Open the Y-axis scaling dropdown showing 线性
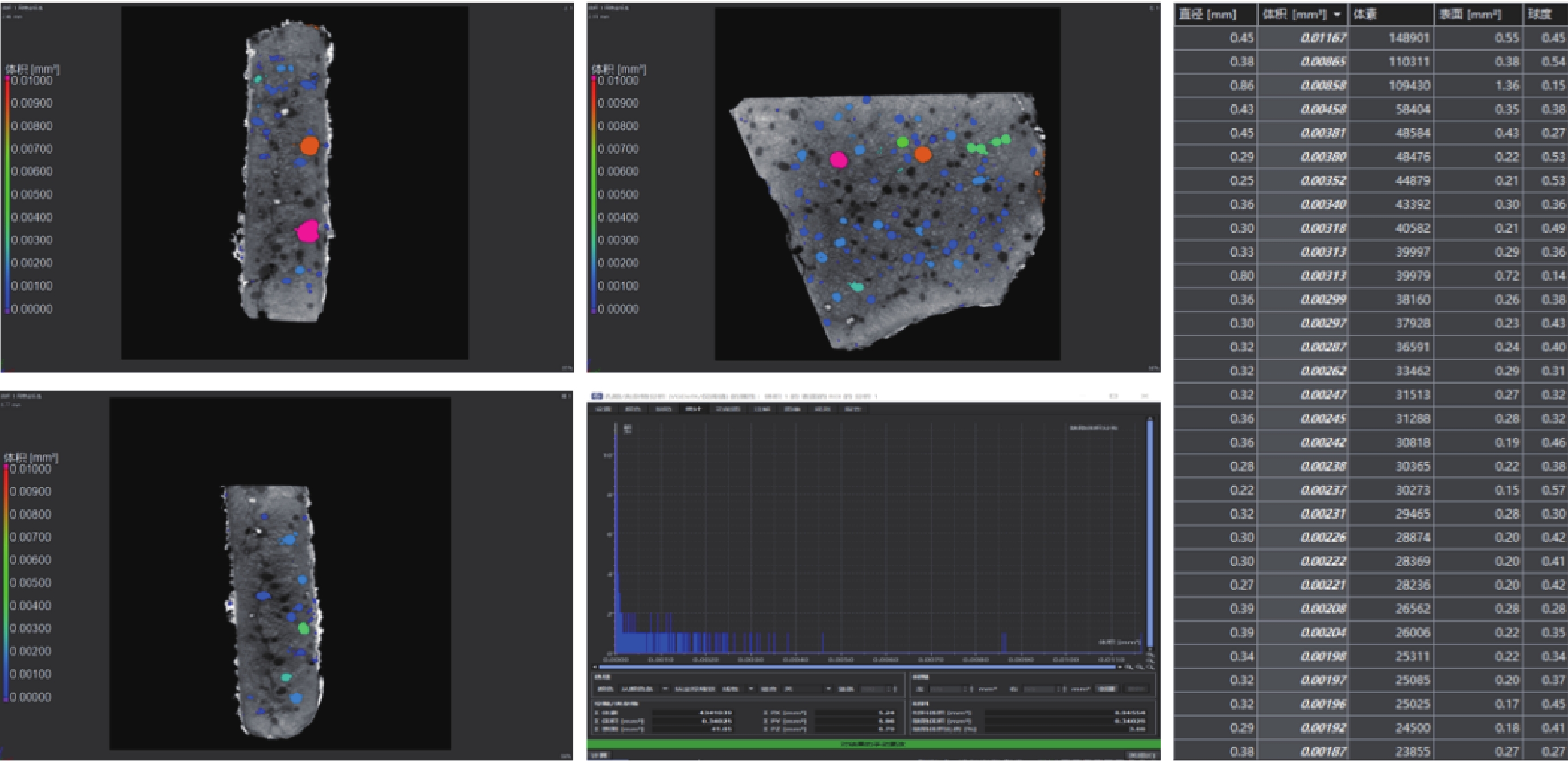 click(x=738, y=689)
